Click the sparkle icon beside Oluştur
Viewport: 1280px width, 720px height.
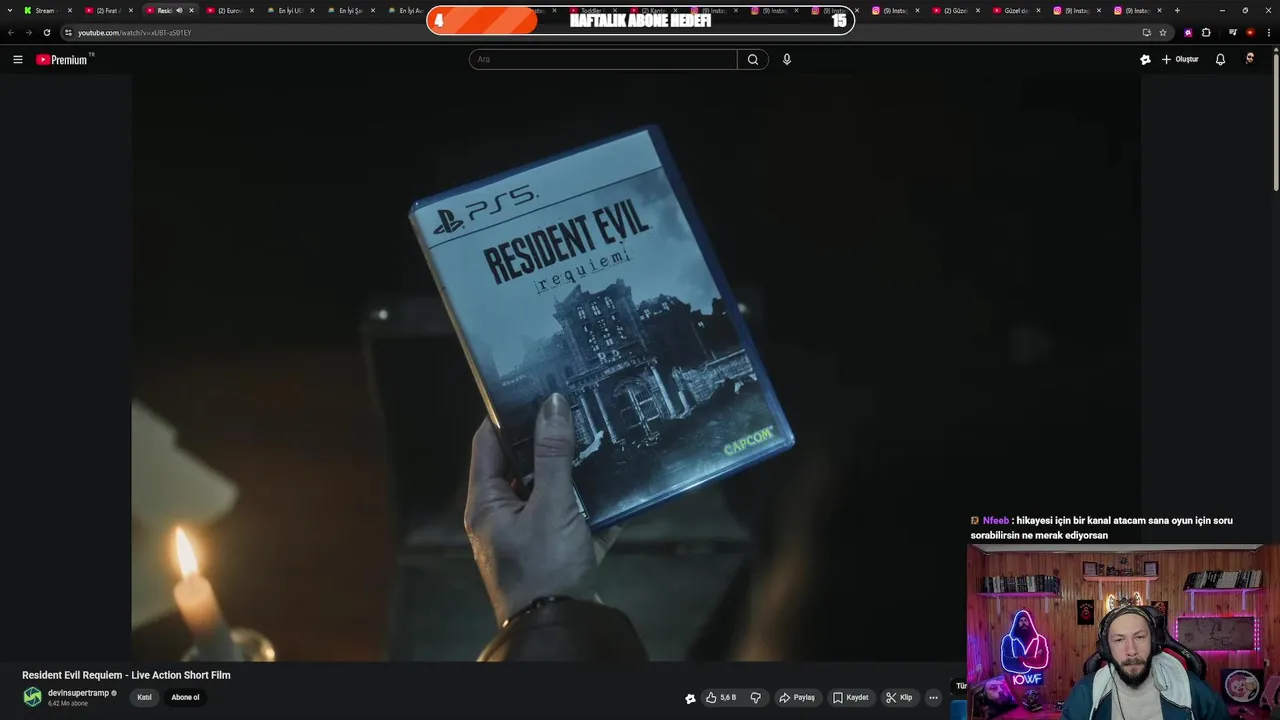[x=1145, y=59]
